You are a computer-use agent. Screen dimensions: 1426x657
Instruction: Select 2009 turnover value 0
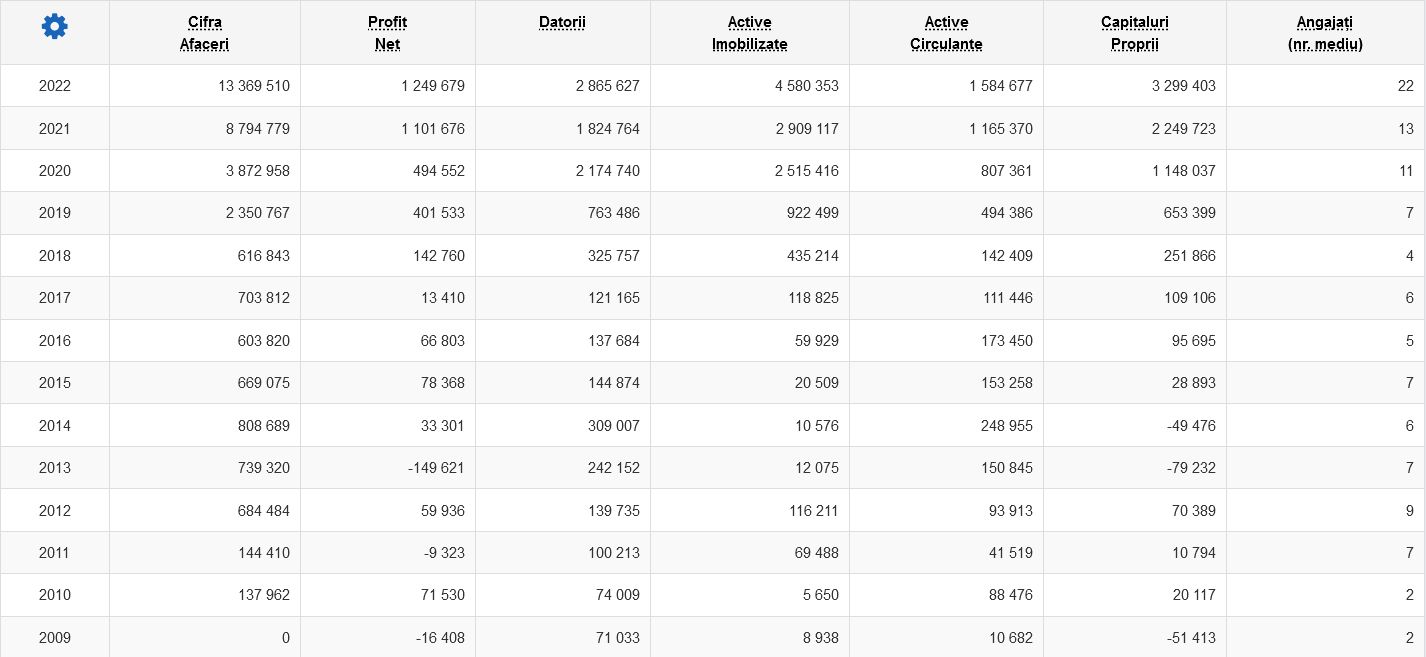[285, 637]
